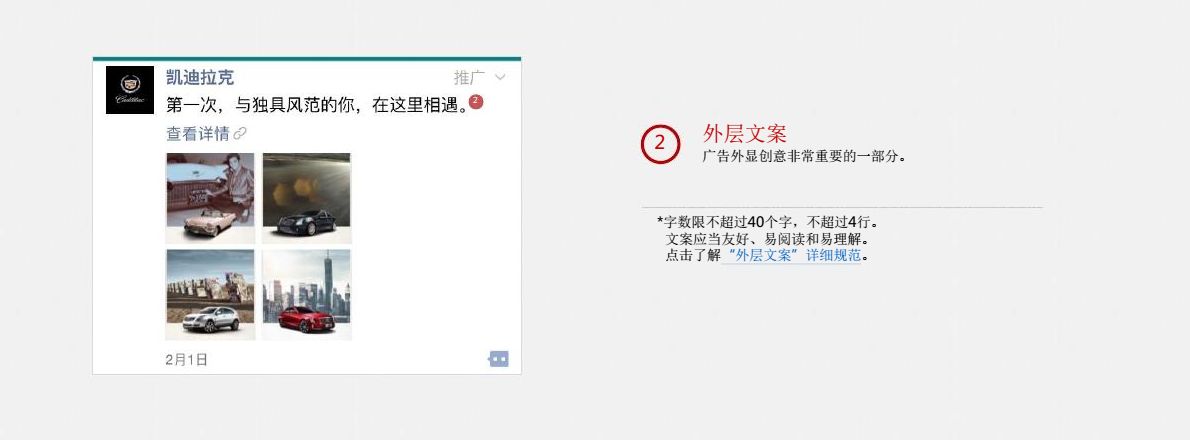
Task: Open the pink vintage Cadillac photo
Action: tap(210, 198)
